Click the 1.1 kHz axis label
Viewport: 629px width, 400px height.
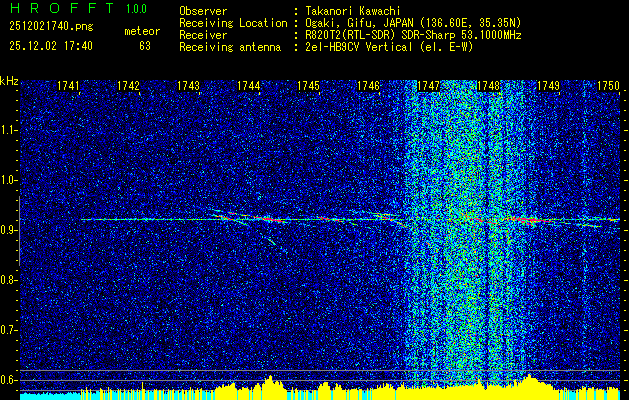pos(8,130)
